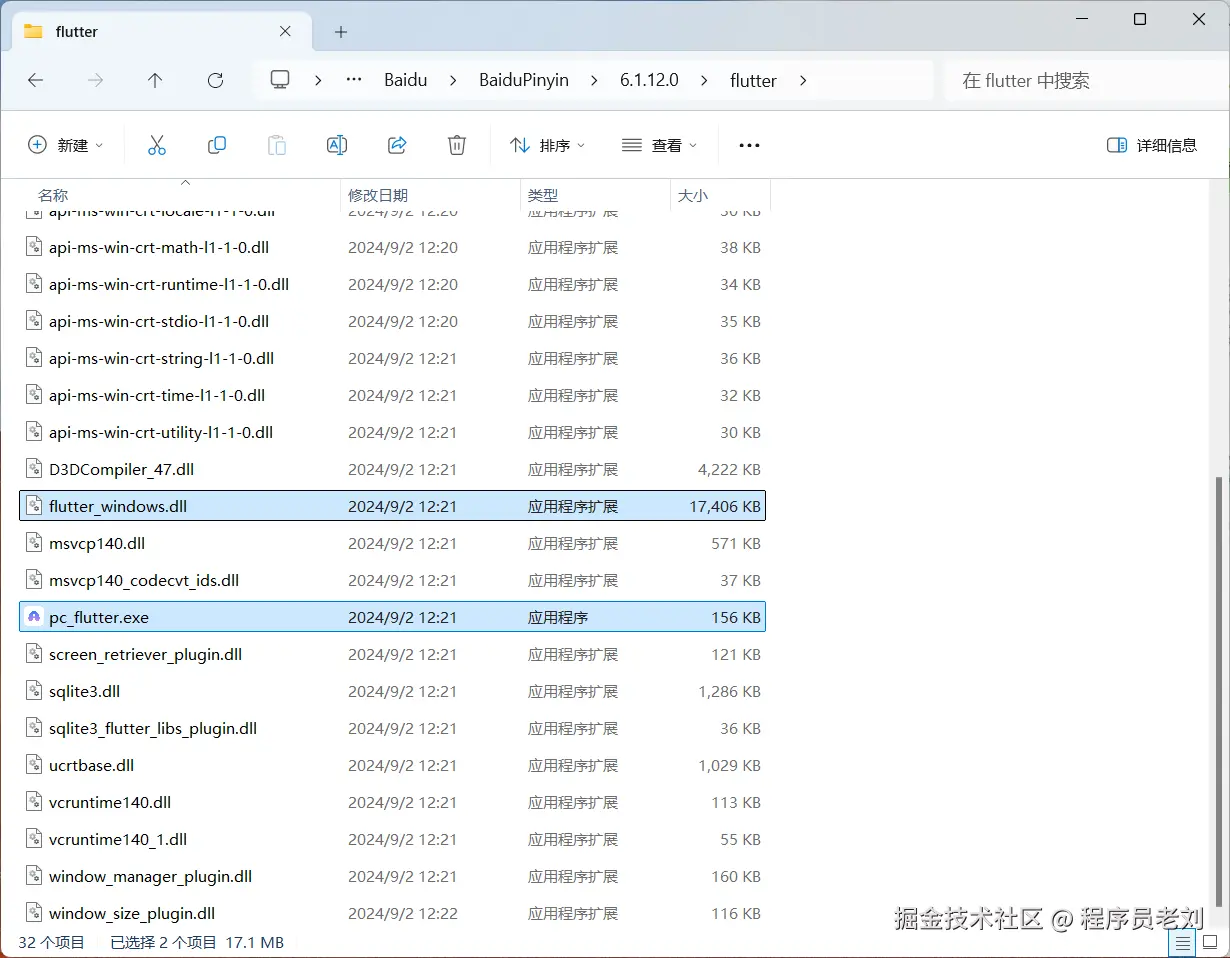Select vcruntime140_1.dll file name

(x=118, y=839)
